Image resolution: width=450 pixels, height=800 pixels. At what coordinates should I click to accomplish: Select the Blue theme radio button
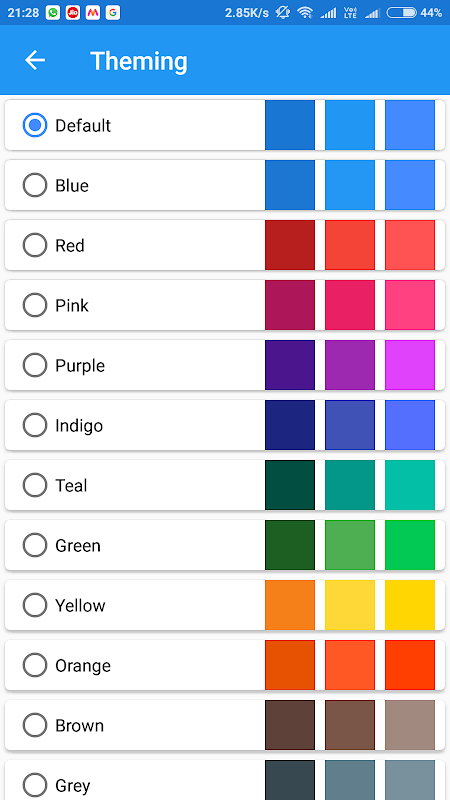[x=35, y=185]
